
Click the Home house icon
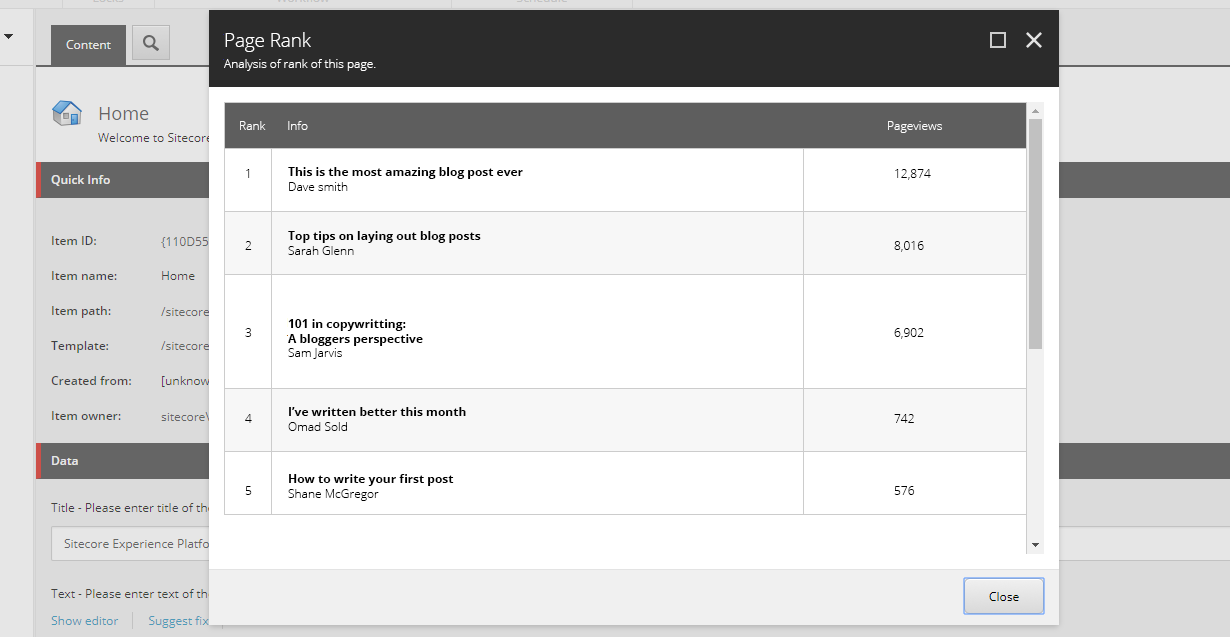click(67, 113)
